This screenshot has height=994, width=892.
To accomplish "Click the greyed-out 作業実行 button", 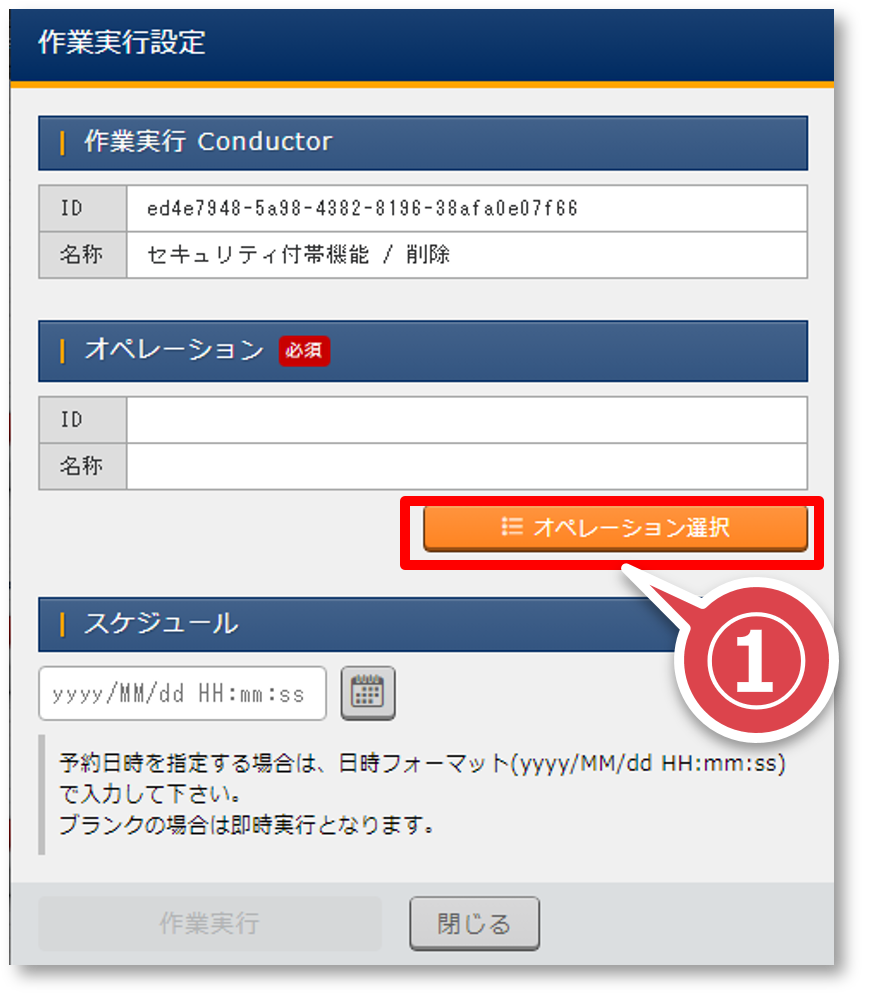I will click(x=210, y=923).
